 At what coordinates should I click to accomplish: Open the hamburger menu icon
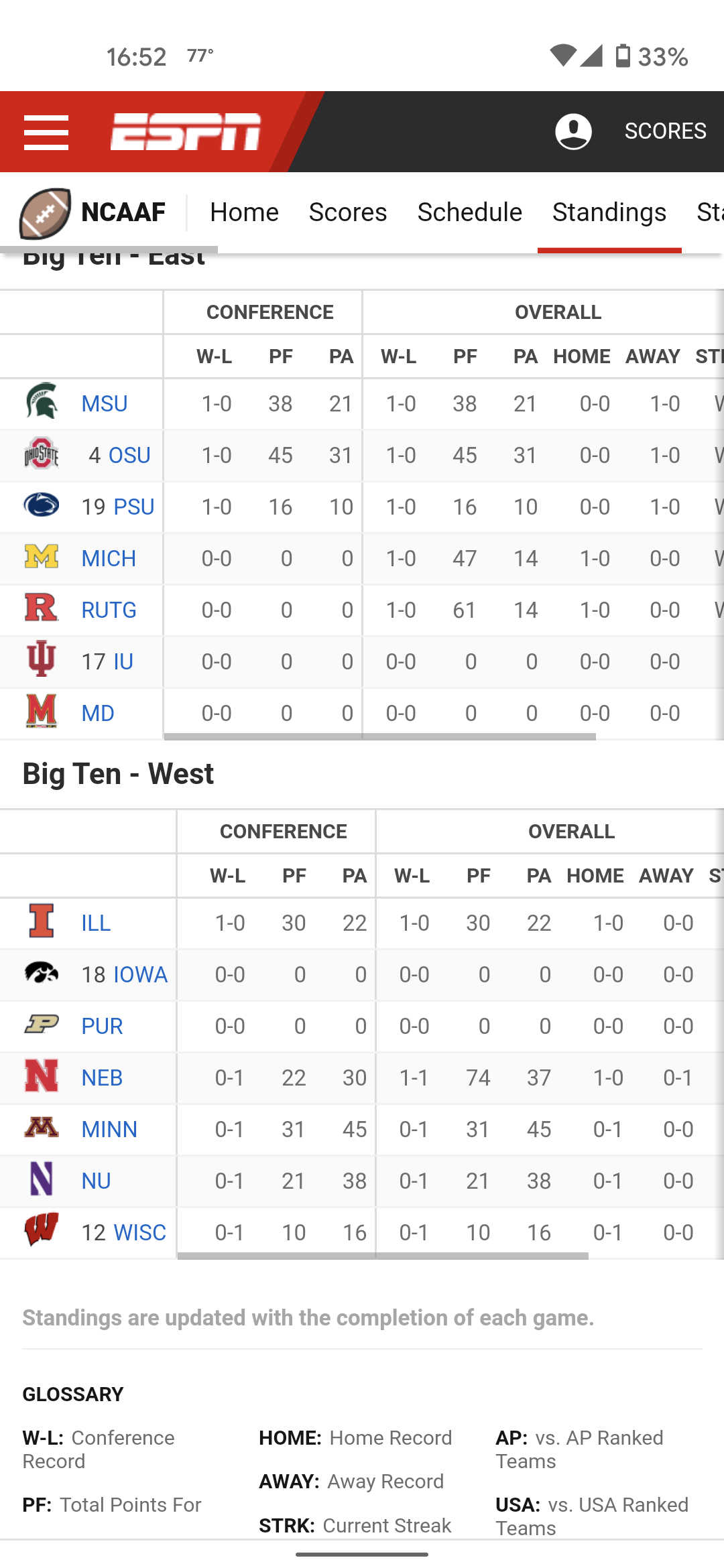point(46,132)
